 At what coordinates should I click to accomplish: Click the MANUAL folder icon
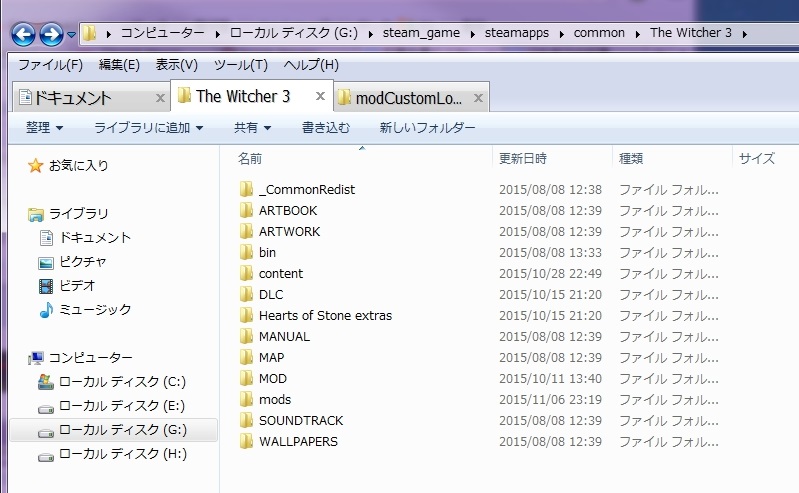pos(246,336)
